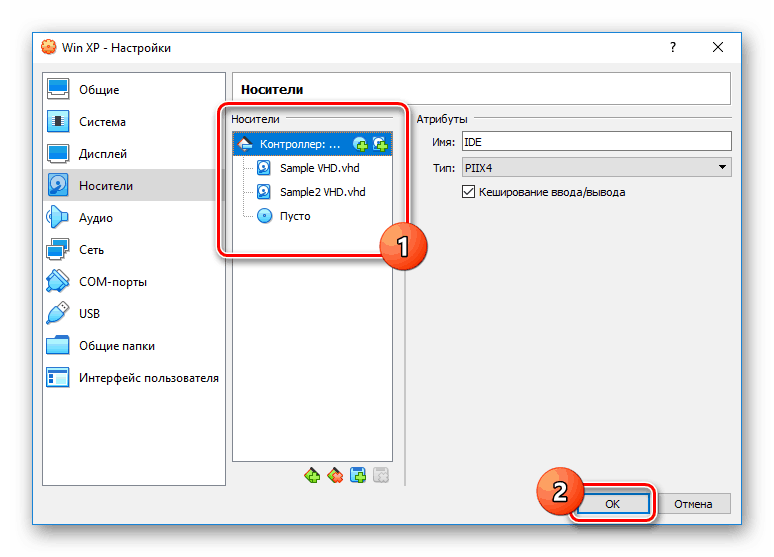Remove selected storage controller button

click(x=335, y=476)
